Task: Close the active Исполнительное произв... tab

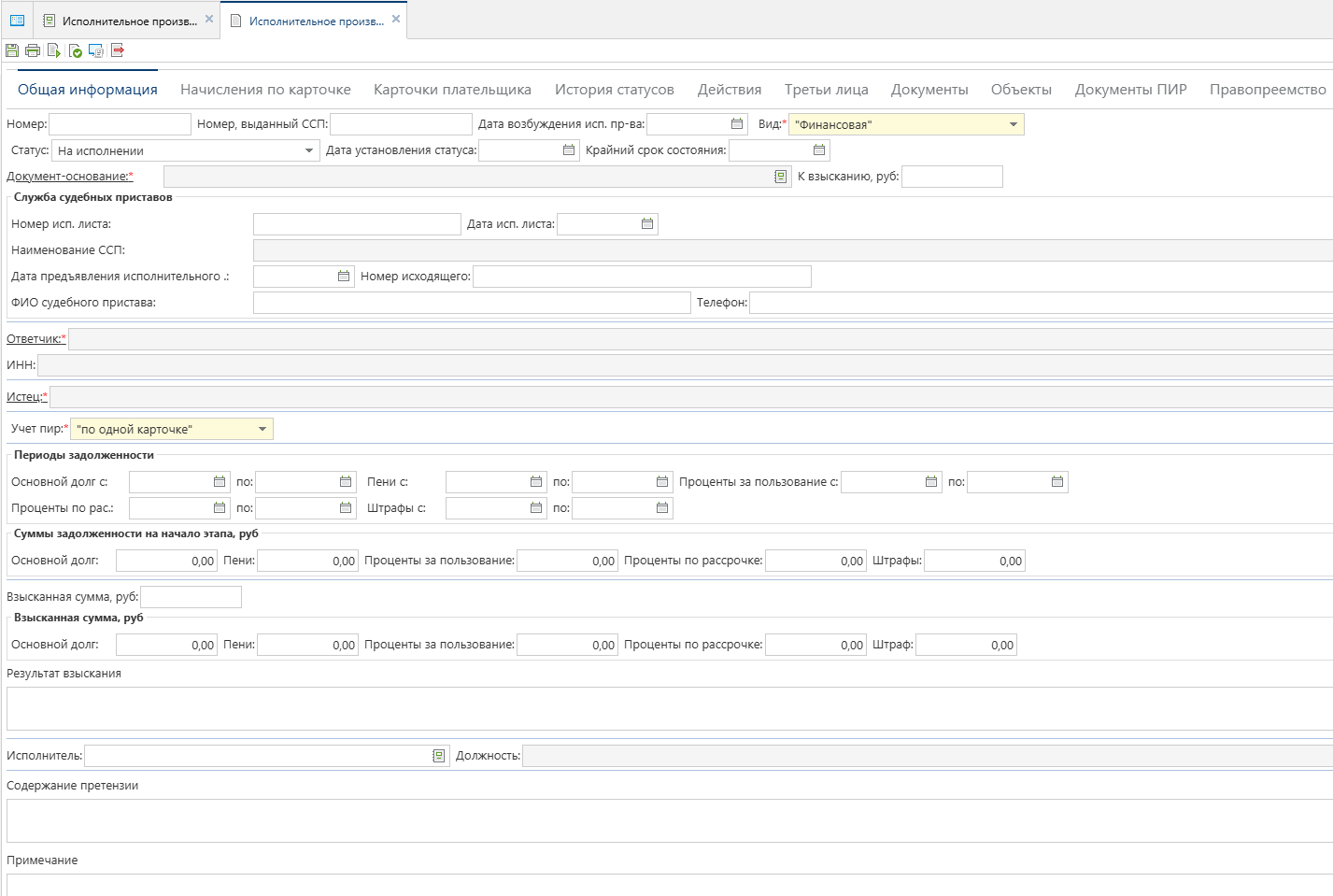Action: pos(396,20)
